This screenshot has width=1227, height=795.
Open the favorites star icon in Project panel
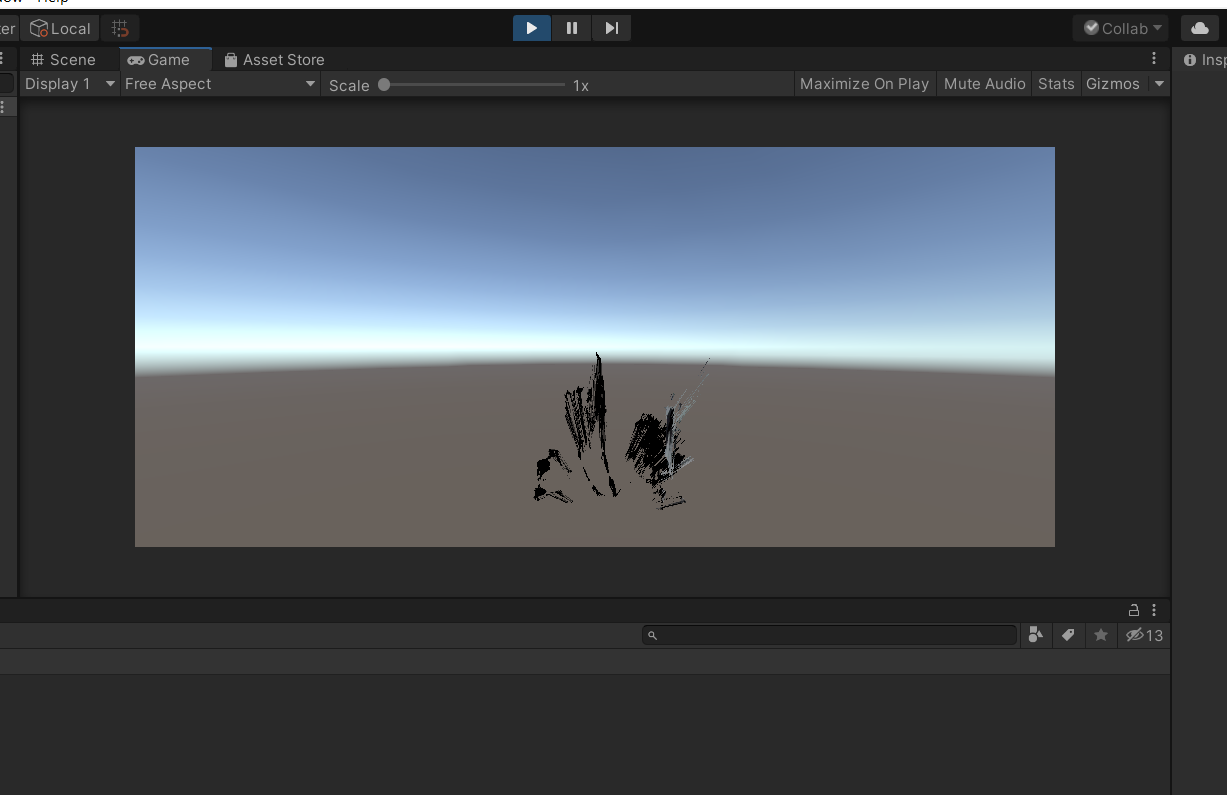point(1101,635)
